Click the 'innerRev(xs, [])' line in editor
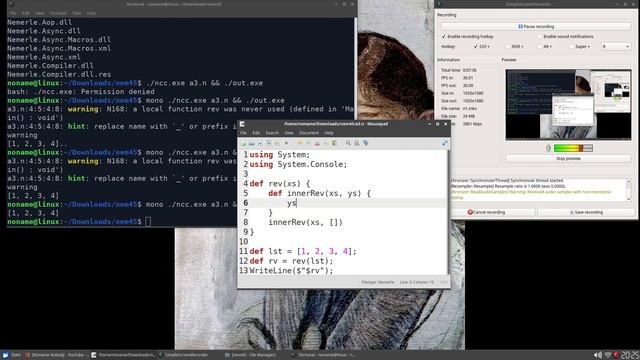 pyautogui.click(x=305, y=222)
